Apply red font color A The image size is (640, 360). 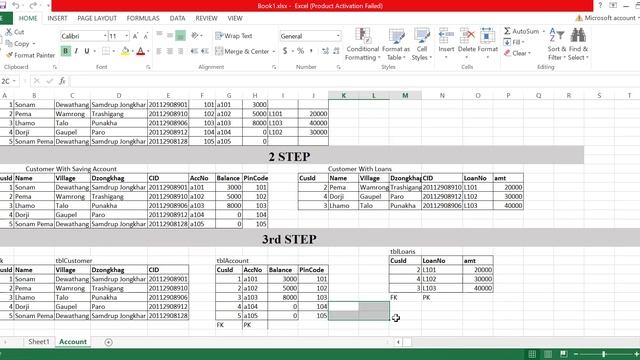pyautogui.click(x=140, y=51)
